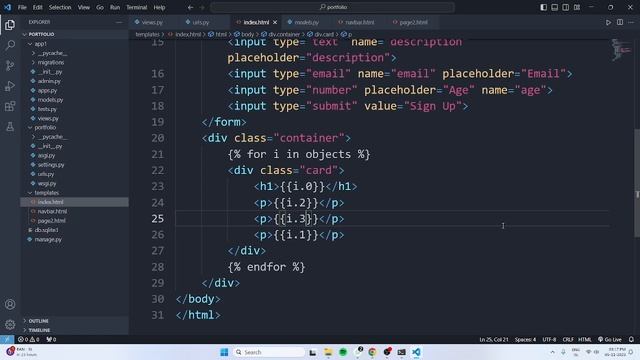Viewport: 640px width, 360px height.
Task: Switch to the navbar.html tab
Action: coord(359,22)
